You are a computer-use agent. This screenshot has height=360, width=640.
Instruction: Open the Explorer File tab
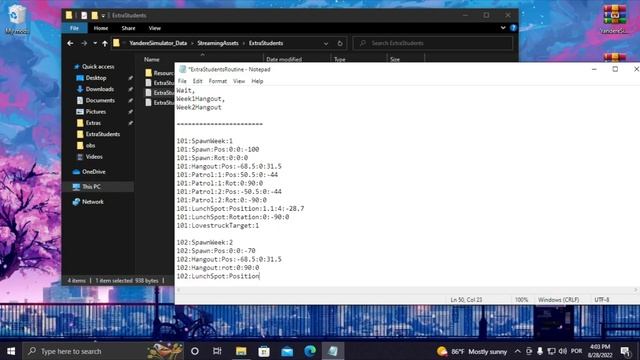74,28
